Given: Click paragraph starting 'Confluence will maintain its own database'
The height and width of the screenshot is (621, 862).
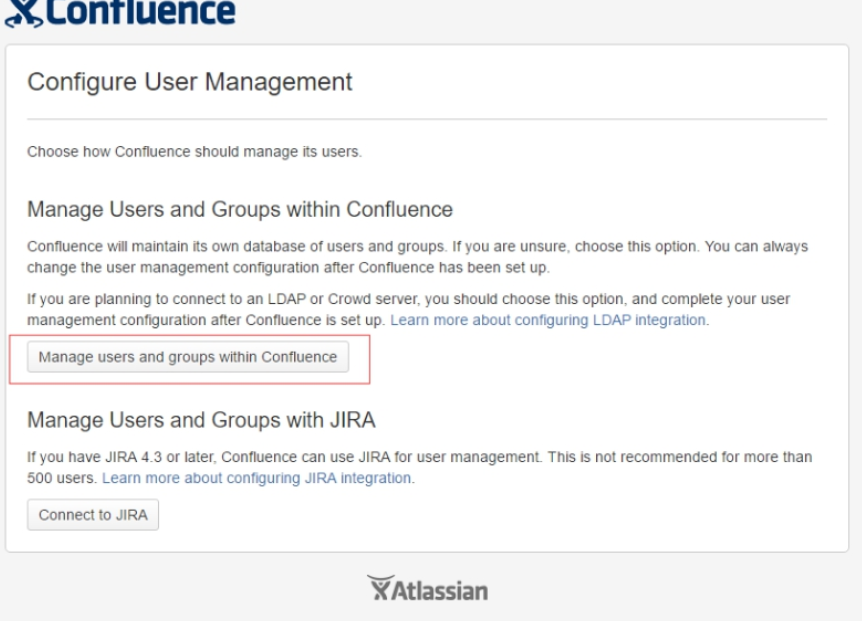Looking at the screenshot, I should point(418,257).
